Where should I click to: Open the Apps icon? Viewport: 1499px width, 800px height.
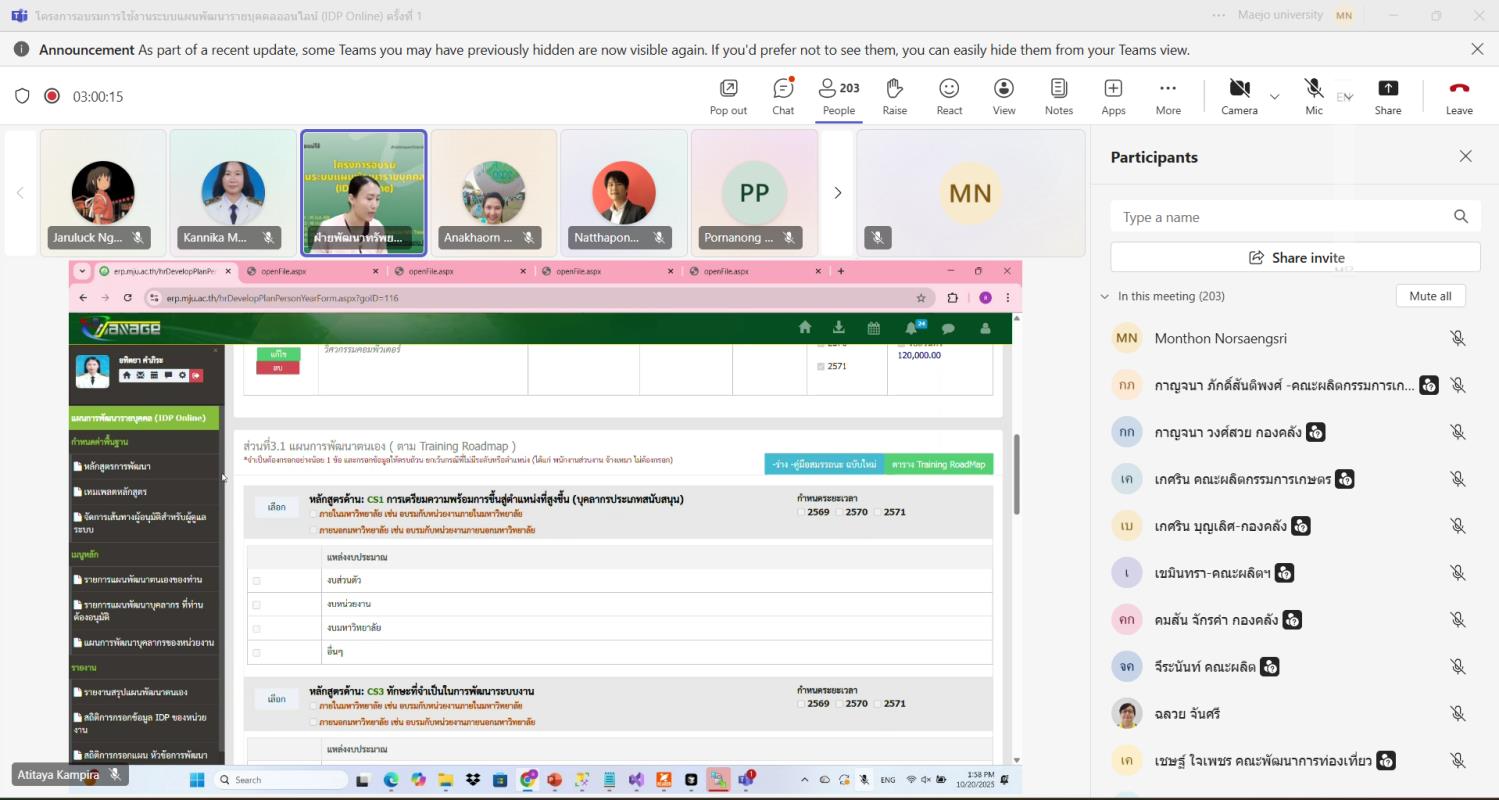pyautogui.click(x=1113, y=89)
